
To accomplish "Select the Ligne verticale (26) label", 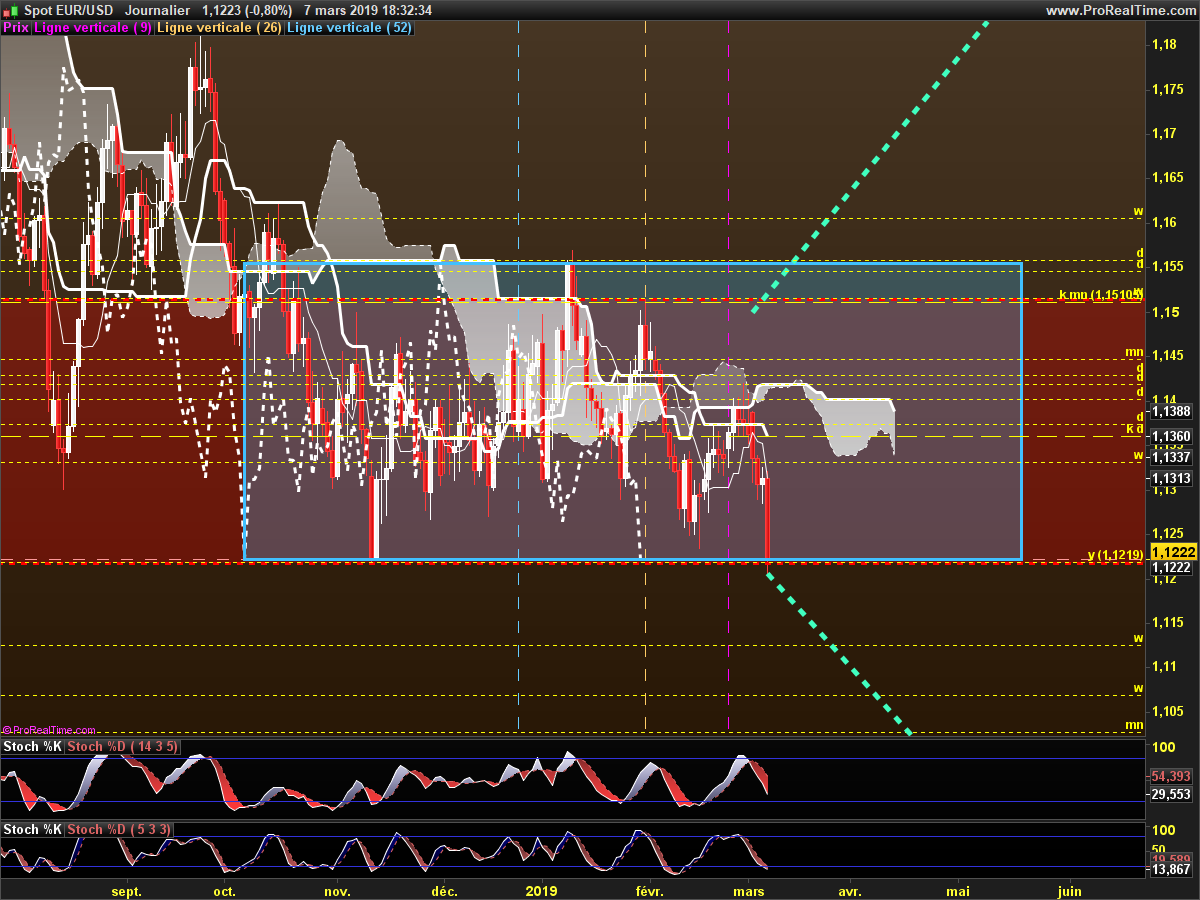I will coord(220,28).
